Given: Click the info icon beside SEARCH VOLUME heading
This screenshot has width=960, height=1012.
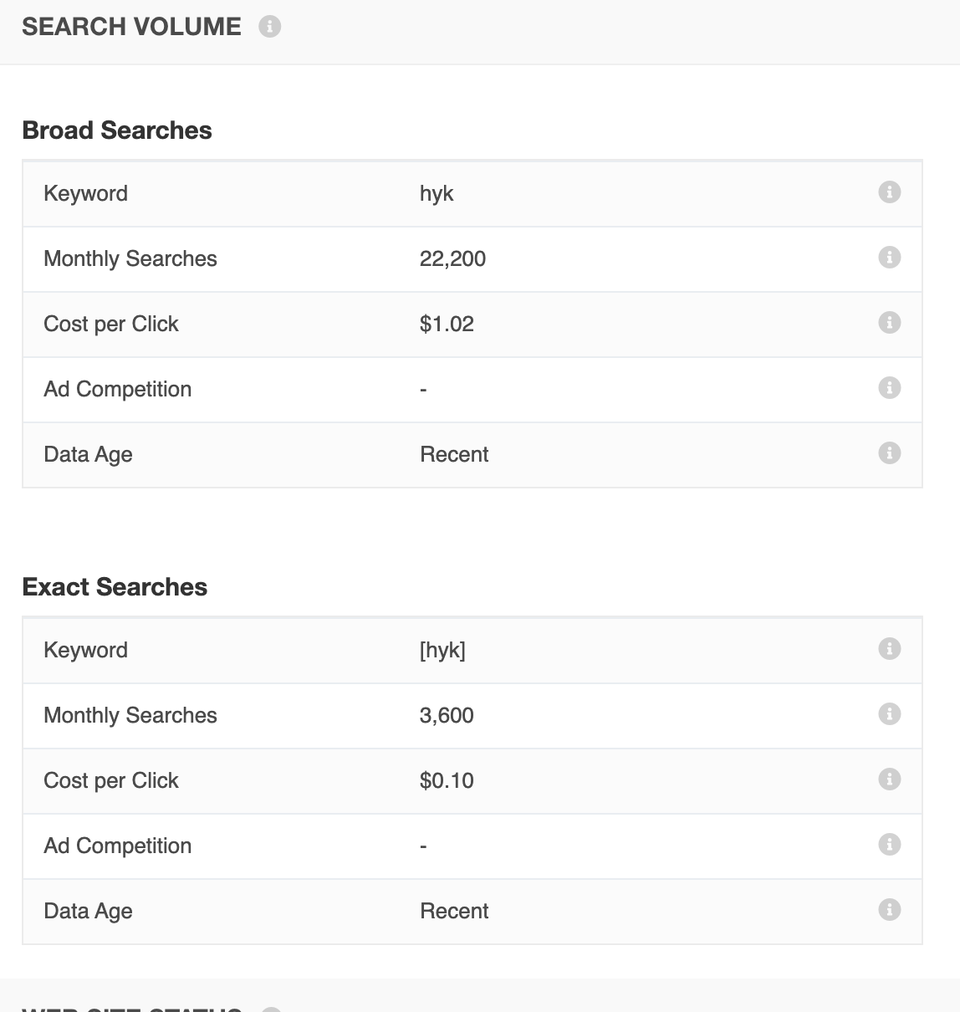Looking at the screenshot, I should (269, 27).
